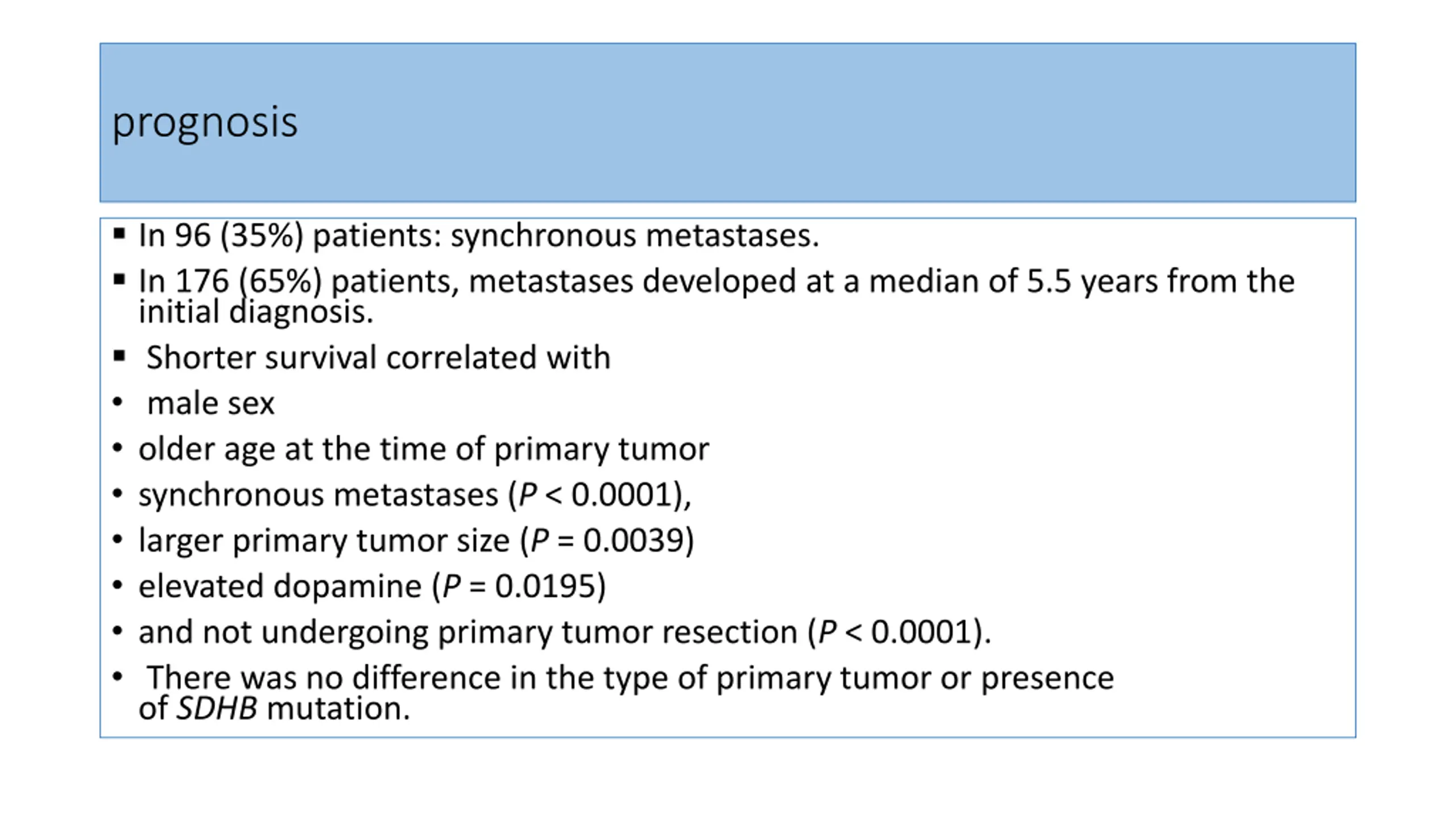Click the italic 'SDHB' word
The image size is (1456, 819).
(x=217, y=709)
